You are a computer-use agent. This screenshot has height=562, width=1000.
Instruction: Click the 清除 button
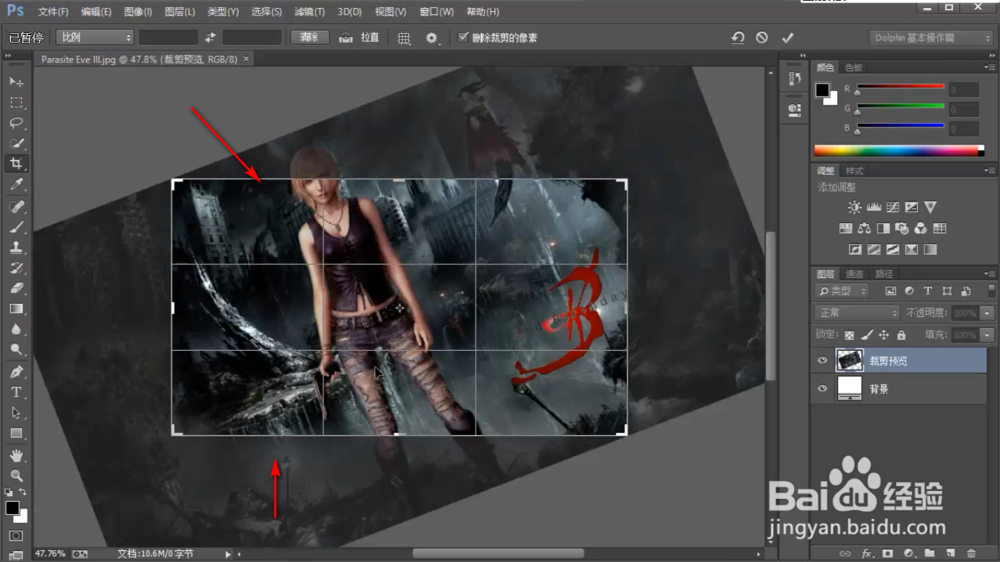[x=309, y=38]
